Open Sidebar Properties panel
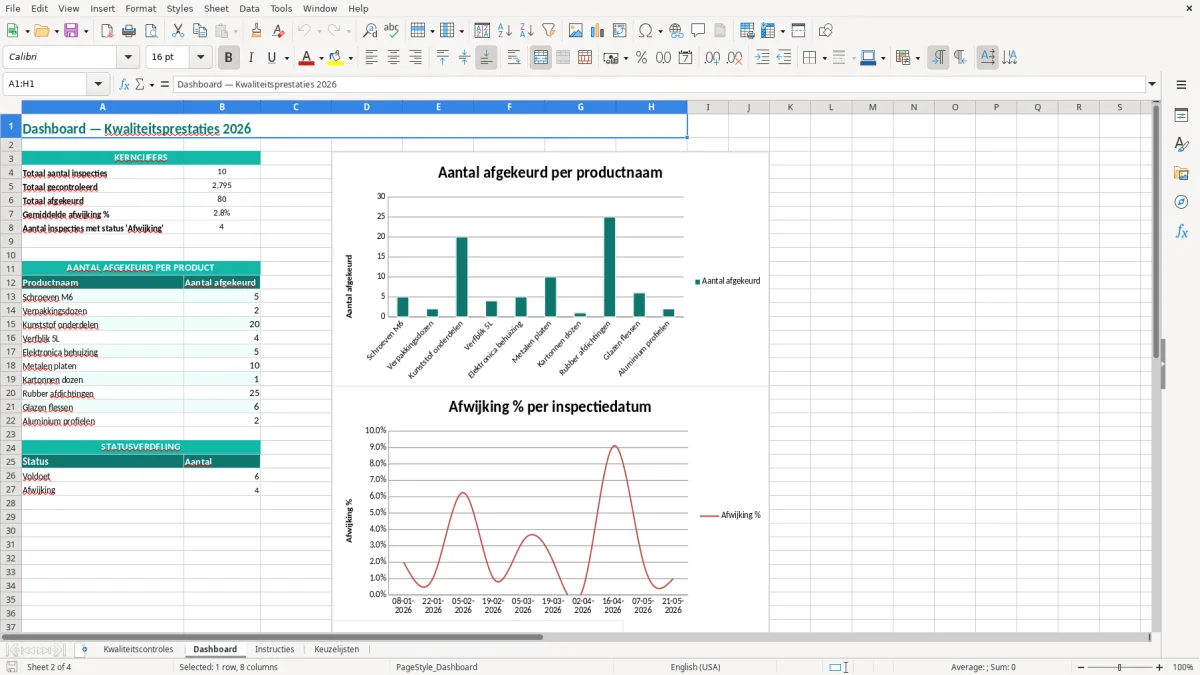1200x675 pixels. [1181, 115]
